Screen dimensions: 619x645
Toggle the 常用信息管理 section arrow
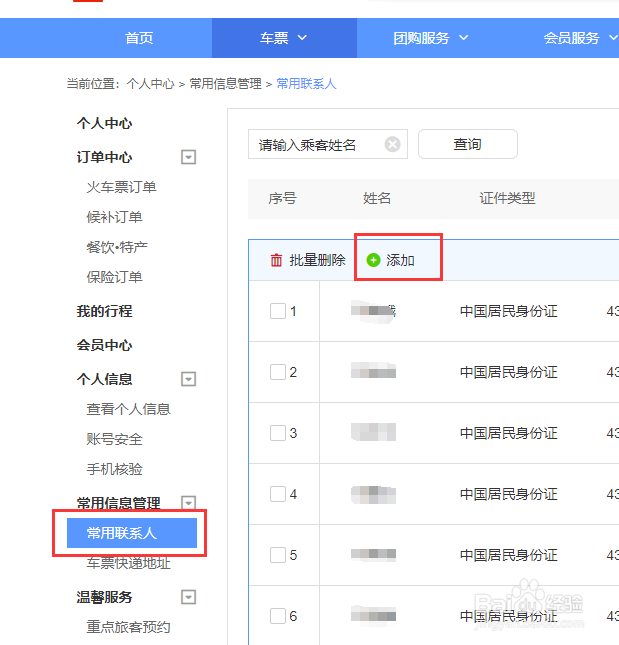(188, 503)
